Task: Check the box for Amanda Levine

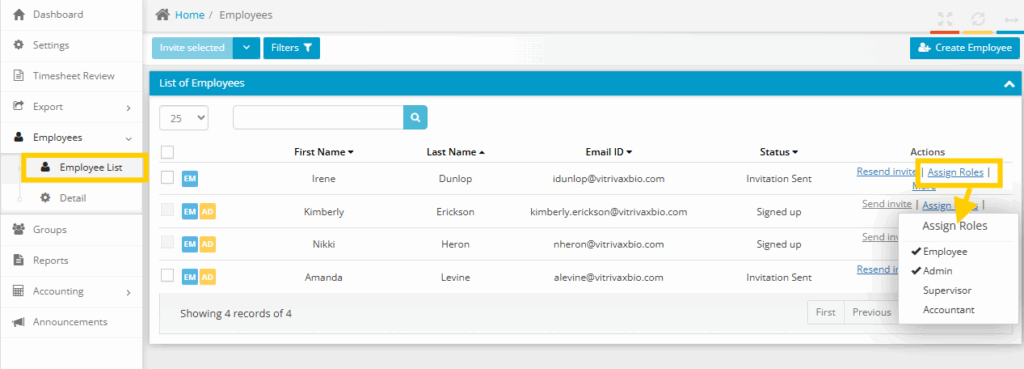Action: [x=167, y=276]
